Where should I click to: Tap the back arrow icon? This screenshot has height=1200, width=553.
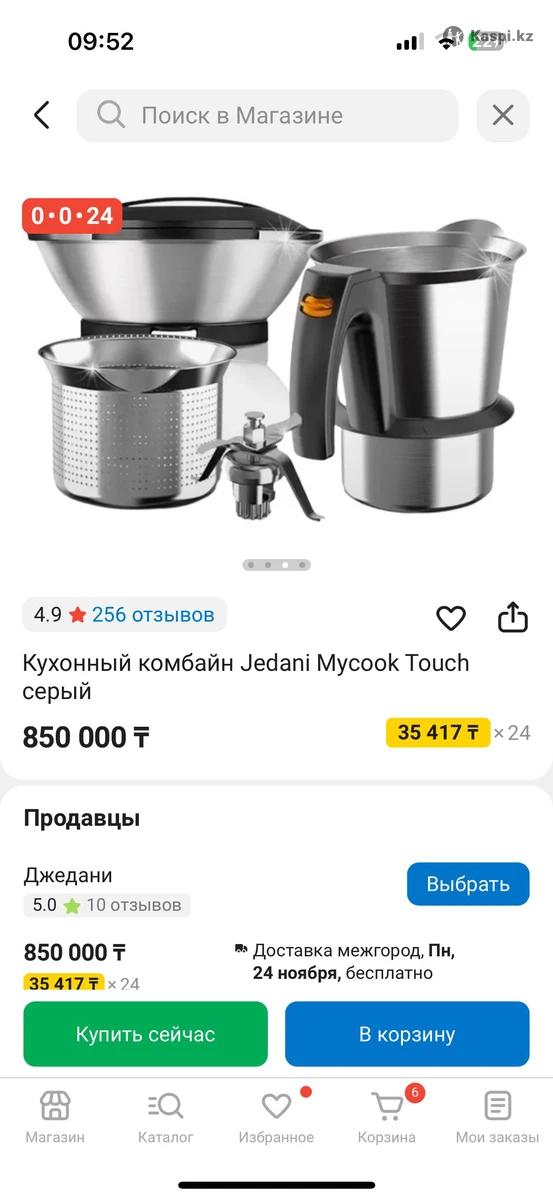click(41, 115)
